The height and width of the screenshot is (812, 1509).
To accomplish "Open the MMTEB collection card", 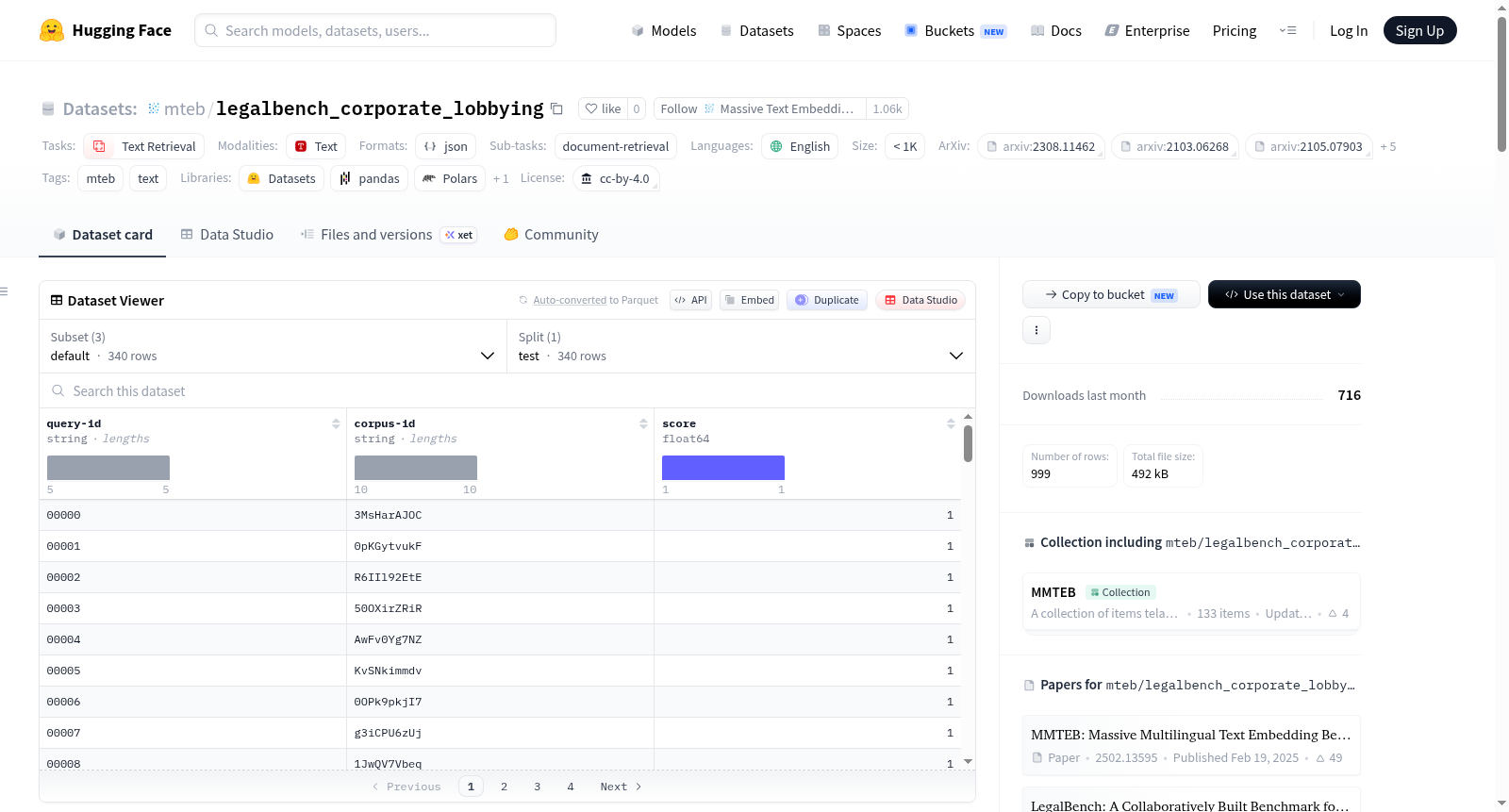I will (x=1191, y=602).
